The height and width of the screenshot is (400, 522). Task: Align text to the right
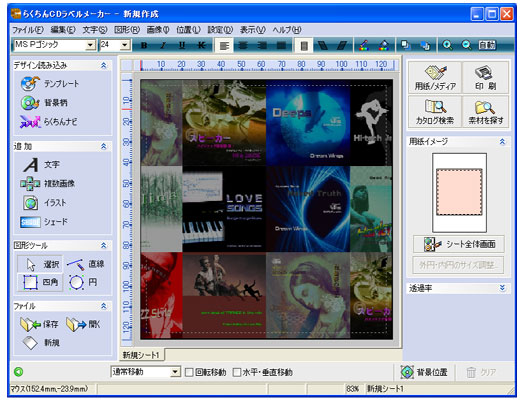262,45
